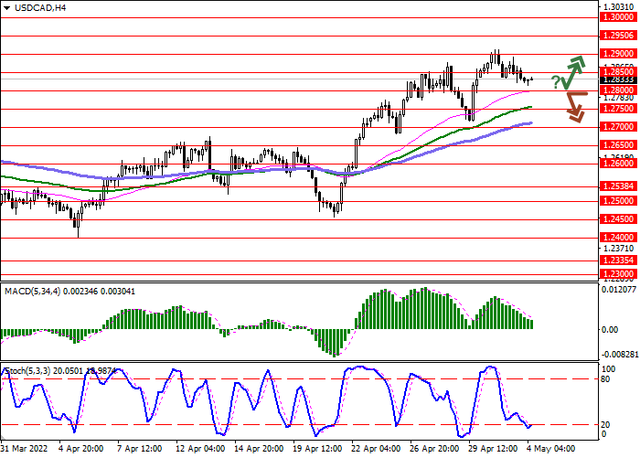Screen dimensions: 640x457
Task: Select the 1.28000 red price level label
Action: pyautogui.click(x=618, y=90)
